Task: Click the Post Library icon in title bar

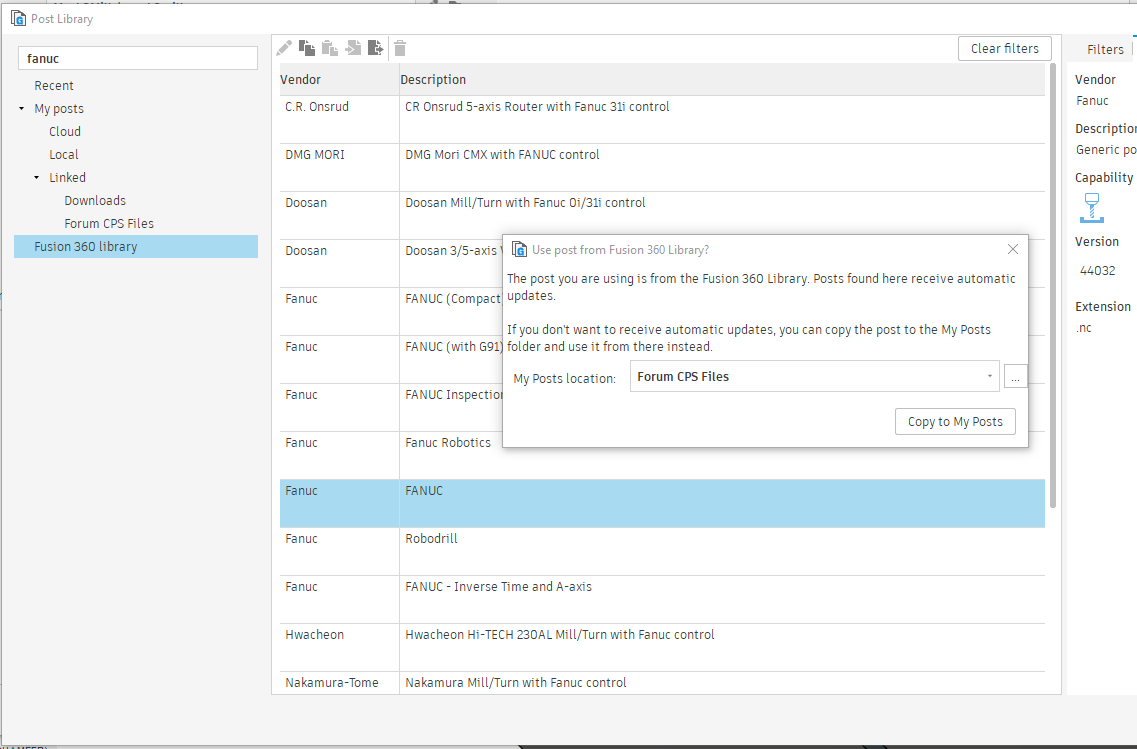Action: pos(18,17)
